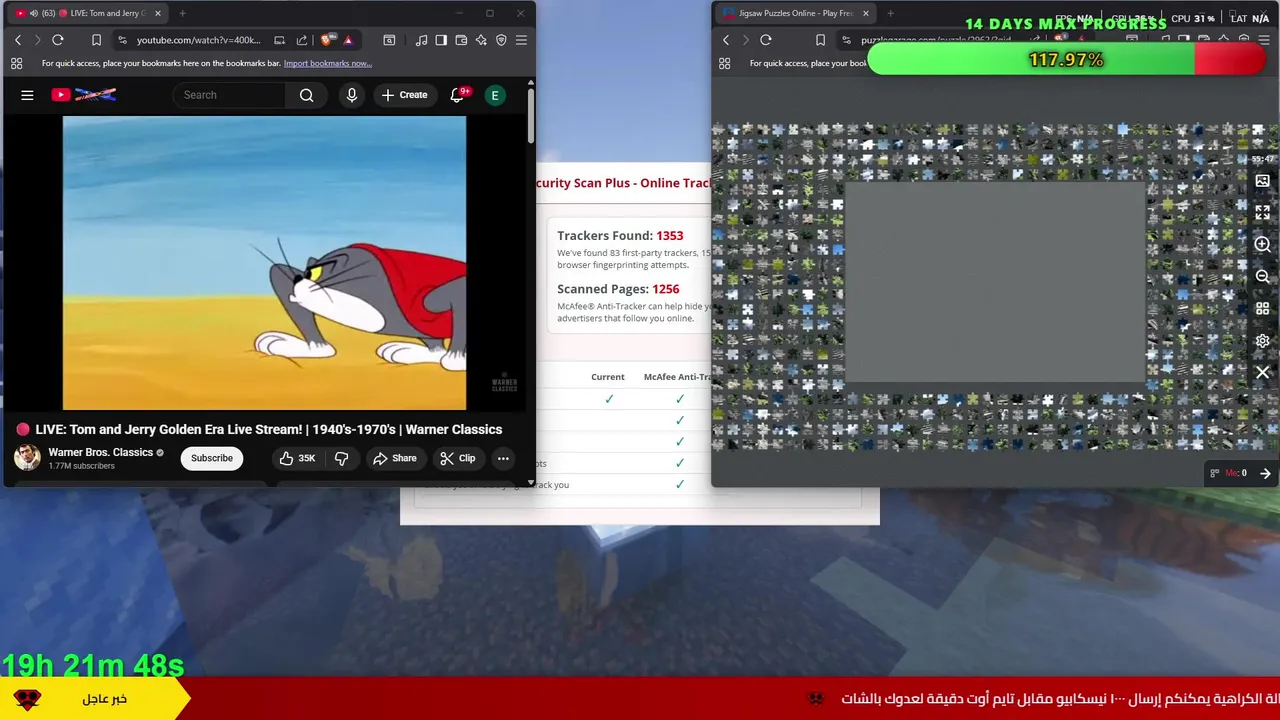Open the browser main menu in YouTube window

click(x=521, y=40)
